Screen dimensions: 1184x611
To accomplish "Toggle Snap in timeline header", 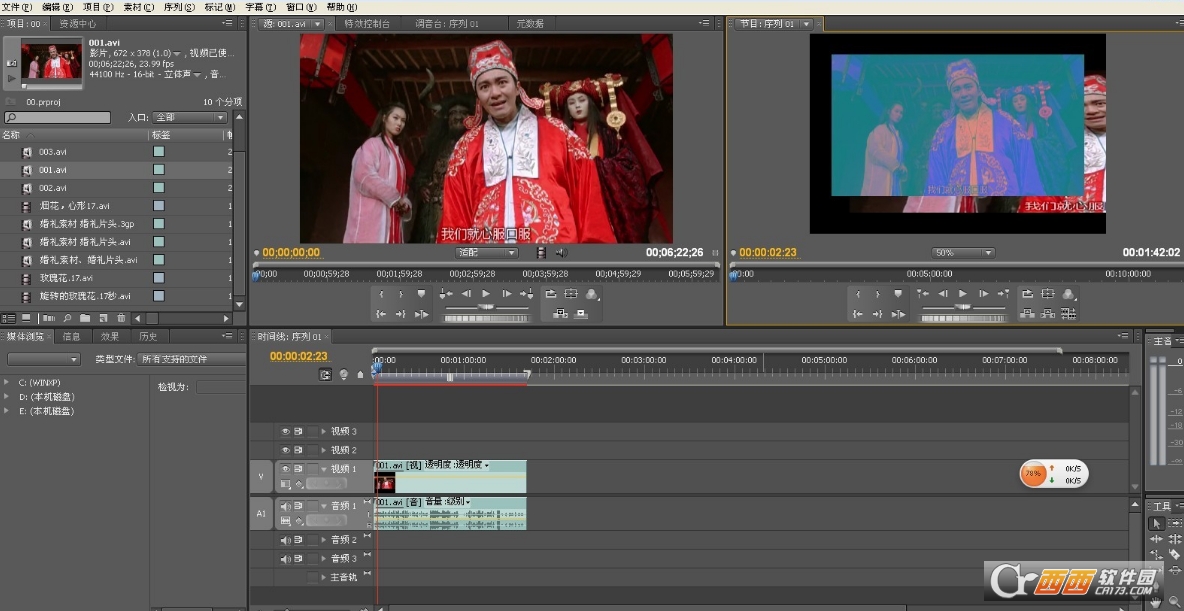I will [325, 374].
